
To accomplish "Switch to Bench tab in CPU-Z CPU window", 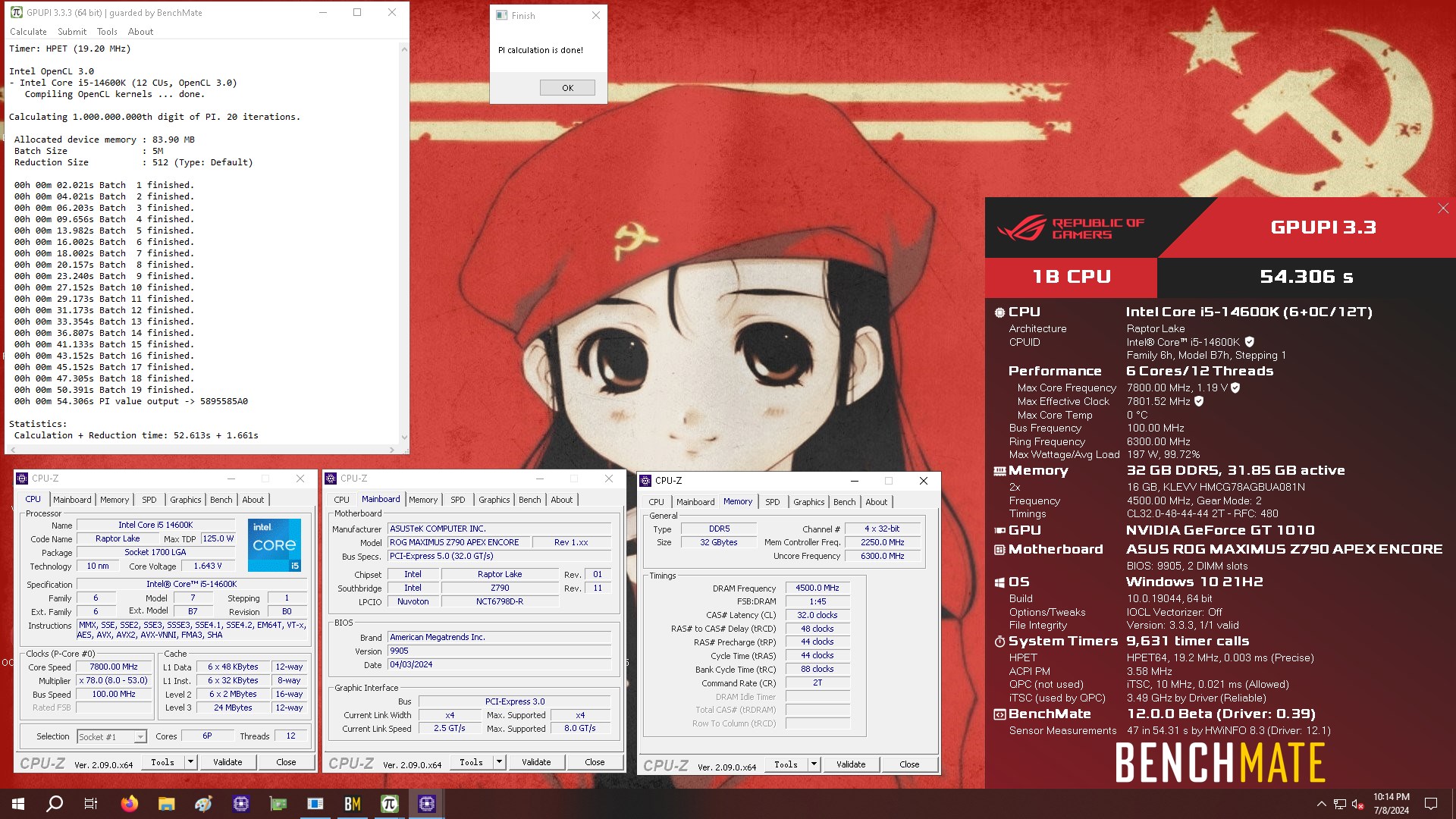I will click(221, 500).
